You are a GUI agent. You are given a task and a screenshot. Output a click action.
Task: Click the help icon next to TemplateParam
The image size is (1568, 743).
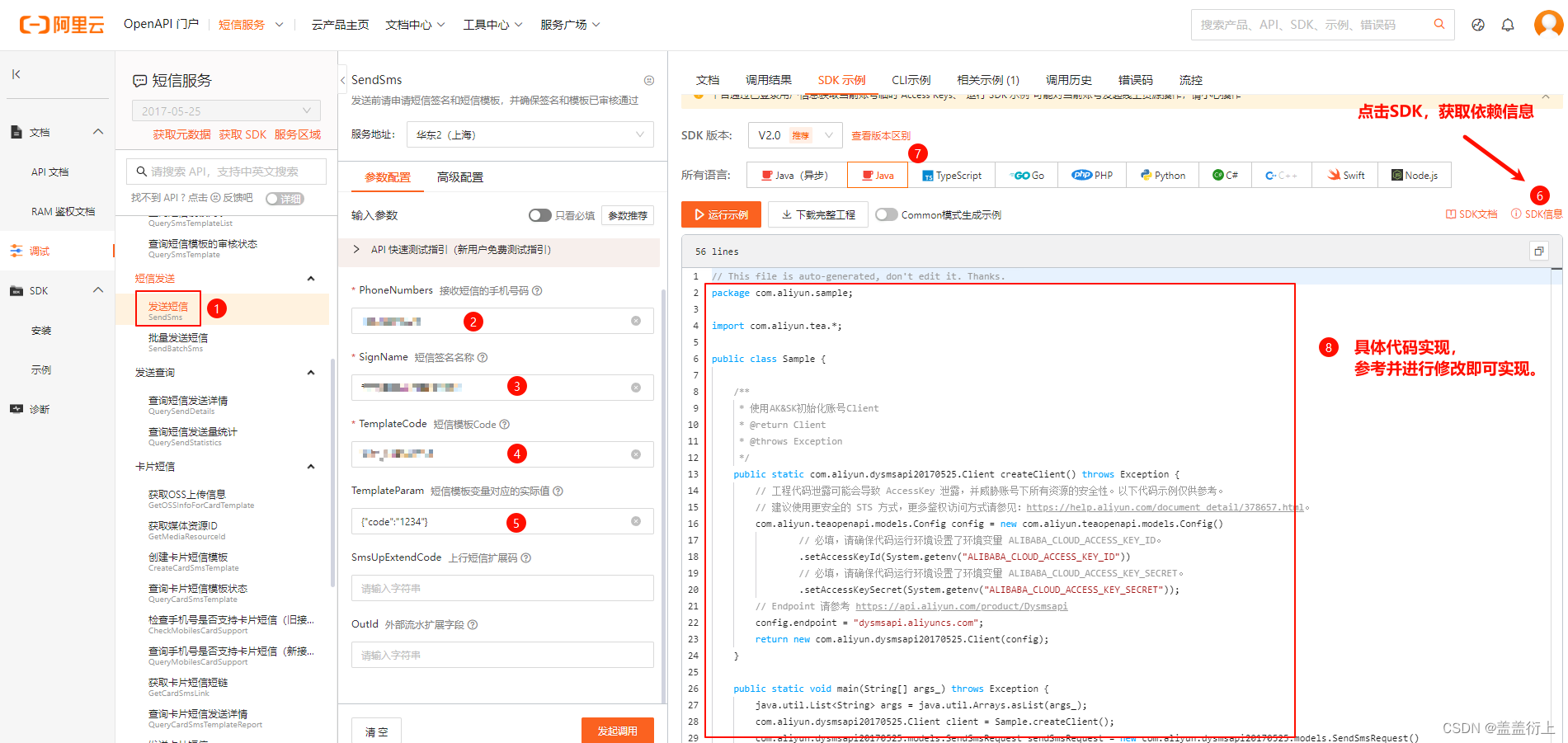[558, 491]
